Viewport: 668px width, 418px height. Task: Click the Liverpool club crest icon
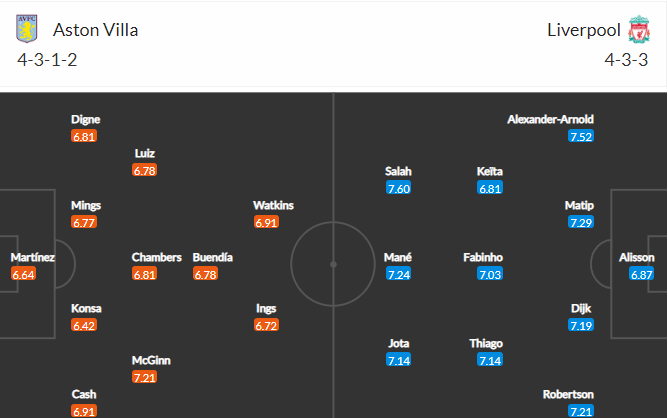point(639,29)
